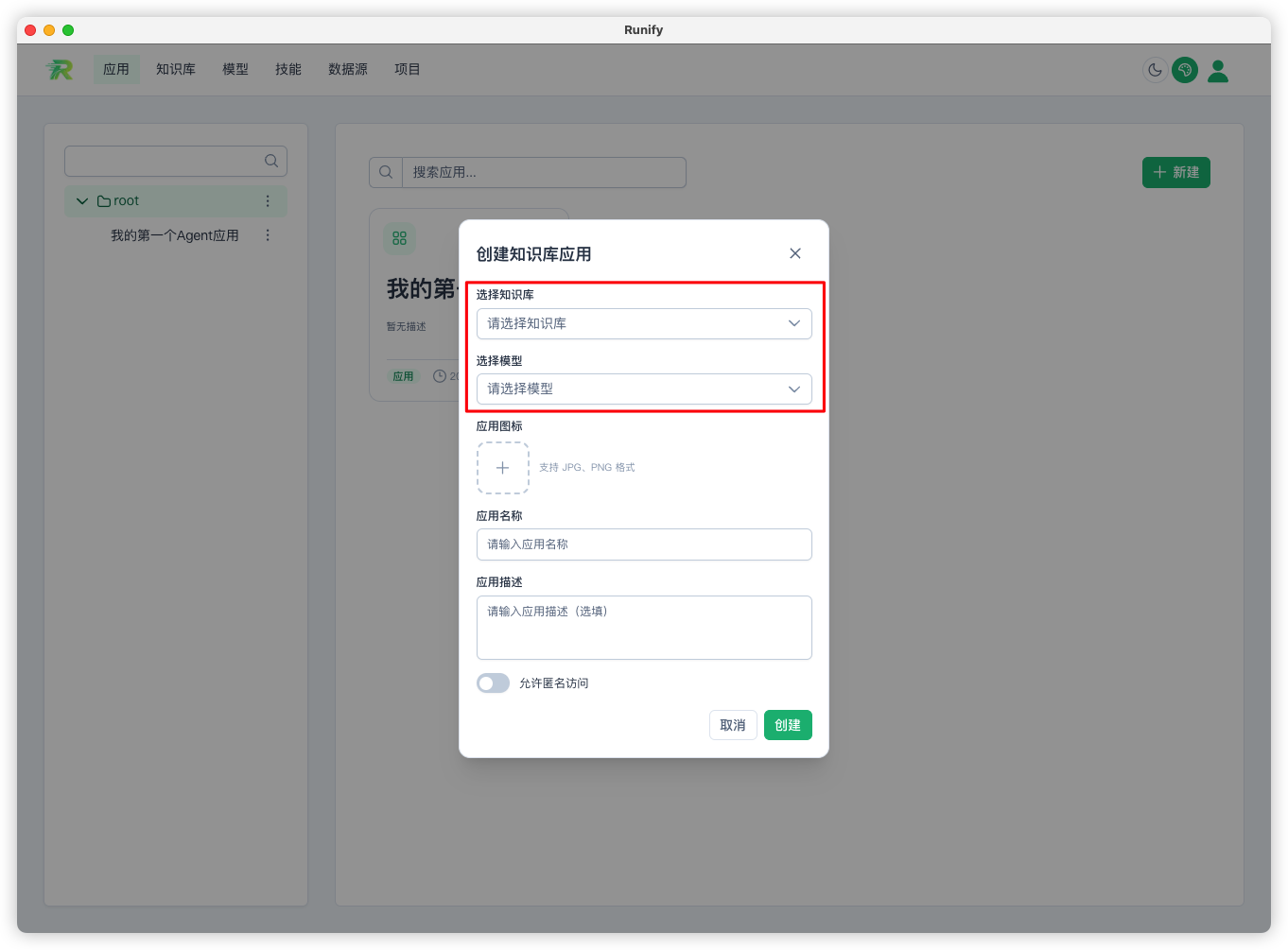Screen dimensions: 1288x950
Task: Focus the sidebar search input
Action: point(176,161)
